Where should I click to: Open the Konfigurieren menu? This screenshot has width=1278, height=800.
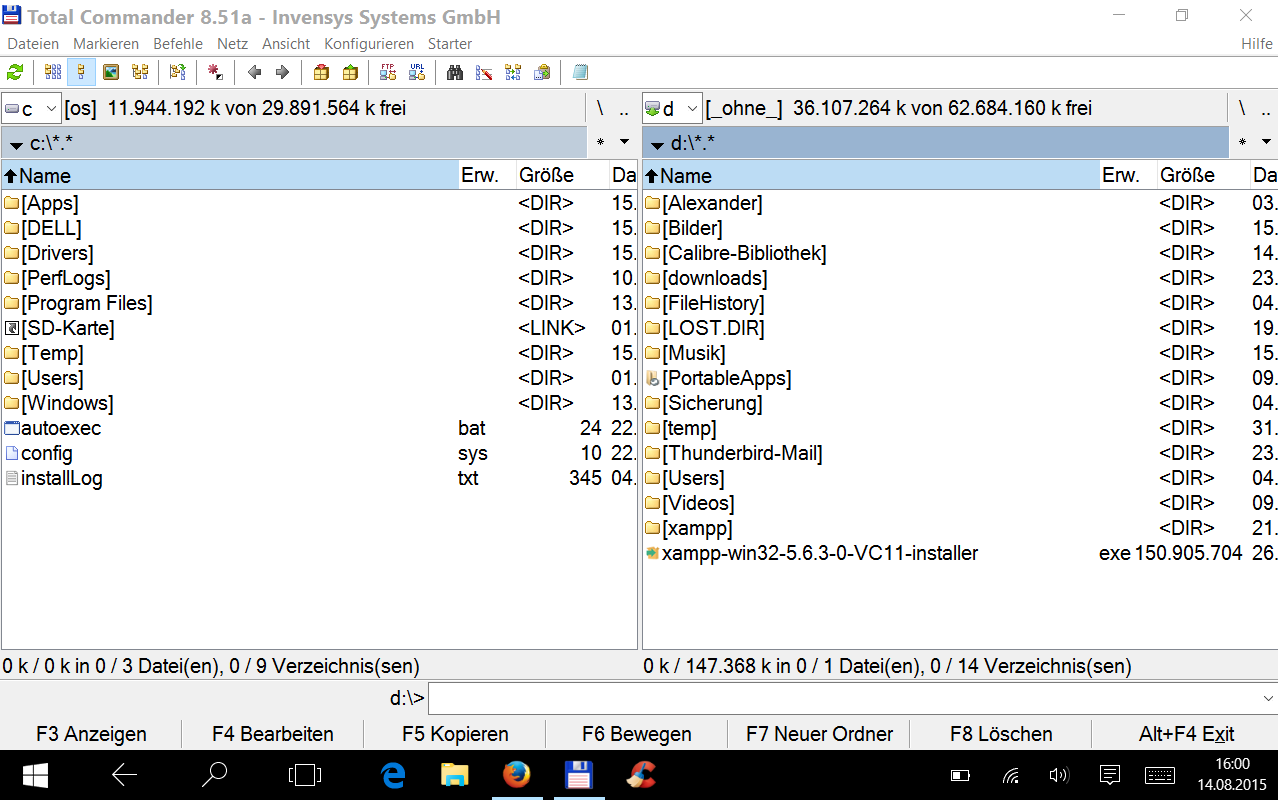click(369, 44)
